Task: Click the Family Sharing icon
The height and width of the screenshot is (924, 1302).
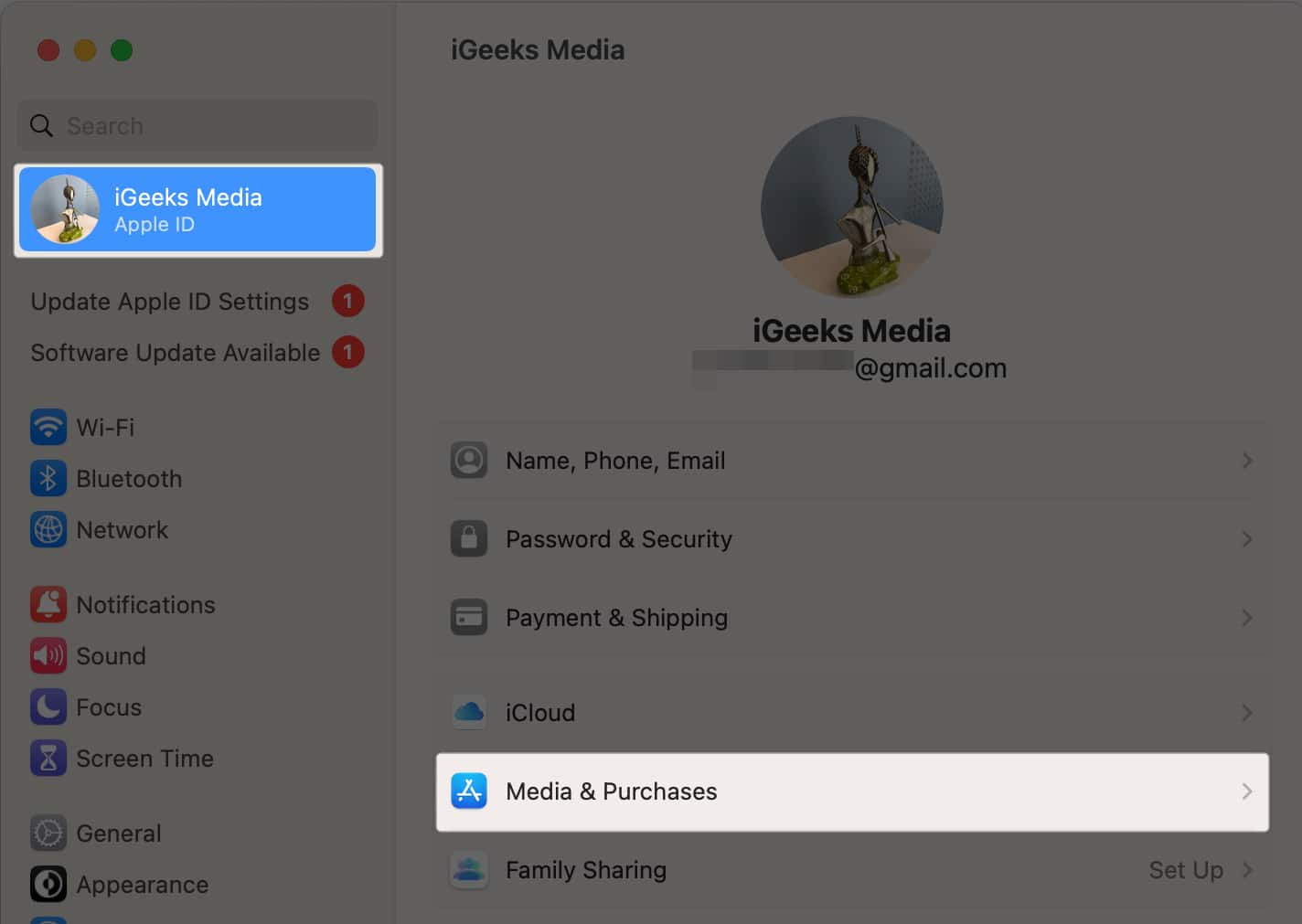Action: coord(469,869)
